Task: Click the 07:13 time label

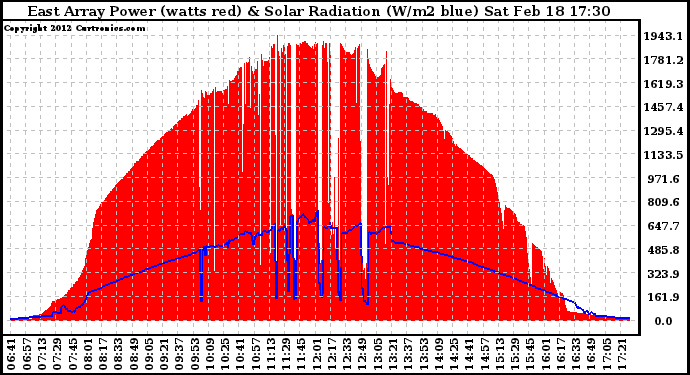Action: (x=41, y=354)
